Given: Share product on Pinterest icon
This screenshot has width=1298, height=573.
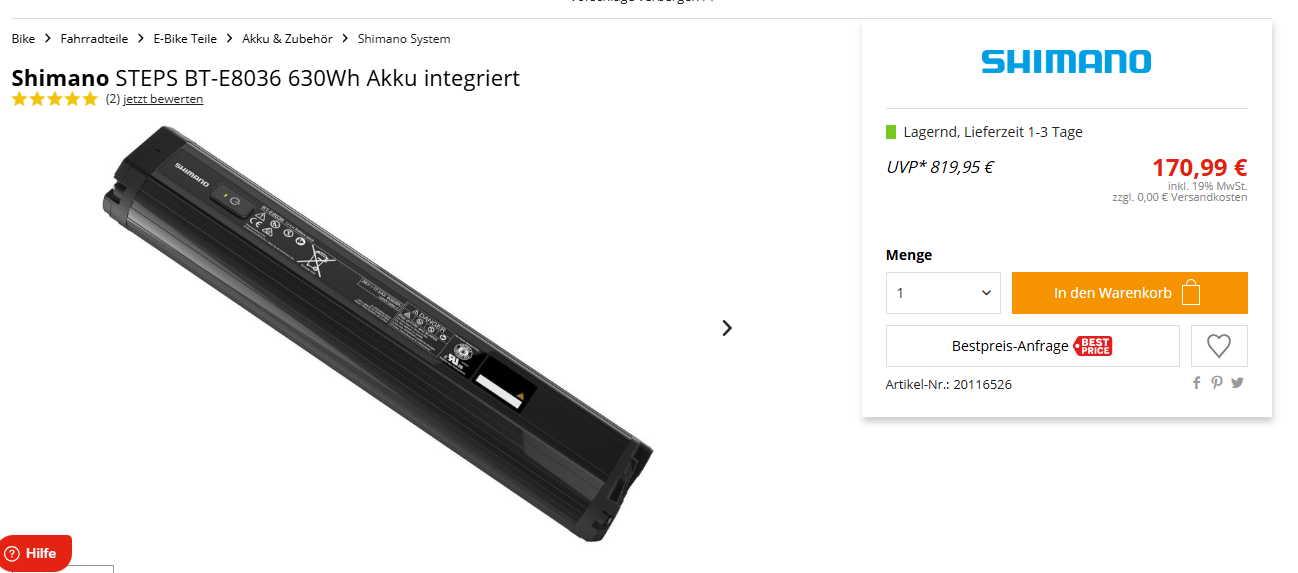Looking at the screenshot, I should 1217,382.
